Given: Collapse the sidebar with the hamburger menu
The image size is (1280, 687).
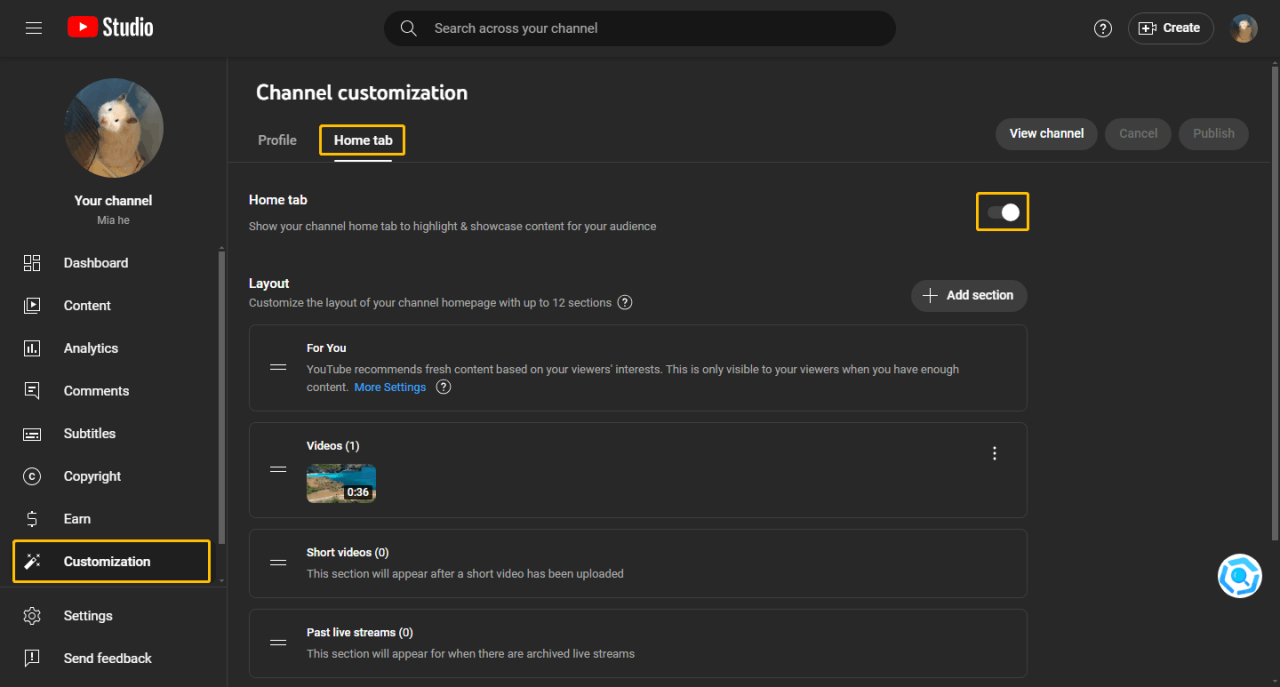Looking at the screenshot, I should (x=33, y=27).
